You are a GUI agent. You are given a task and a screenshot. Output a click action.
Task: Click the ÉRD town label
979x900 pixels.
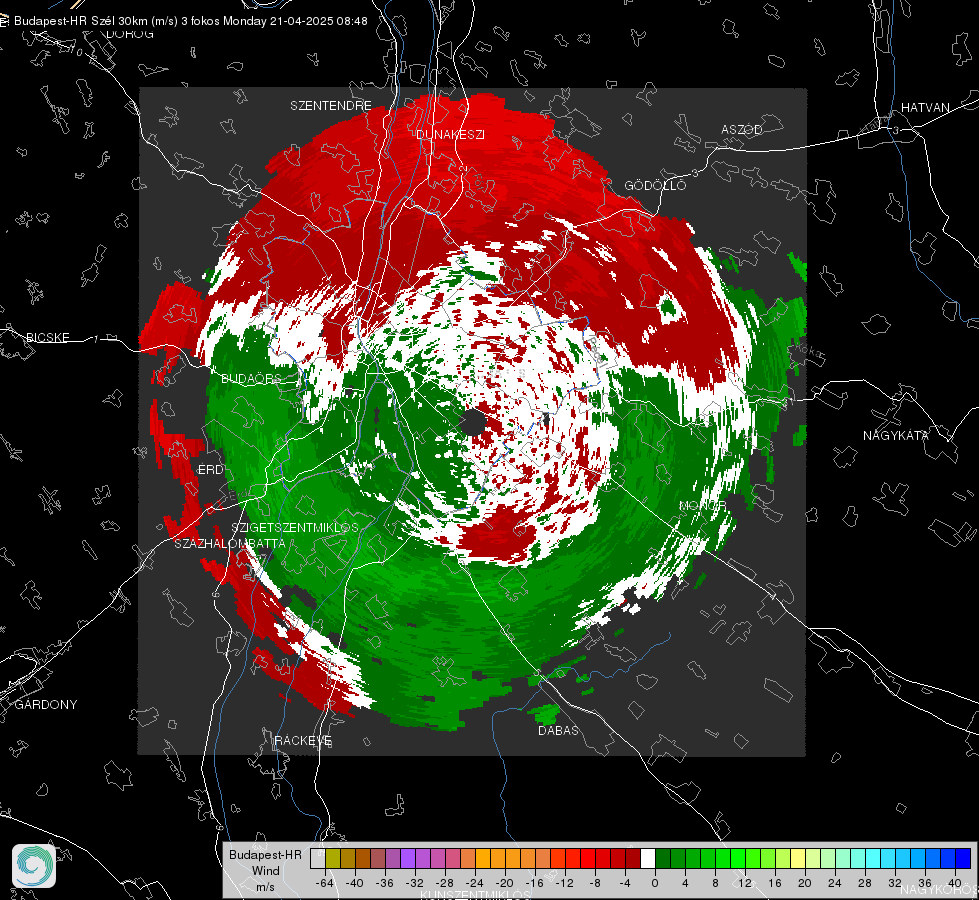[210, 470]
